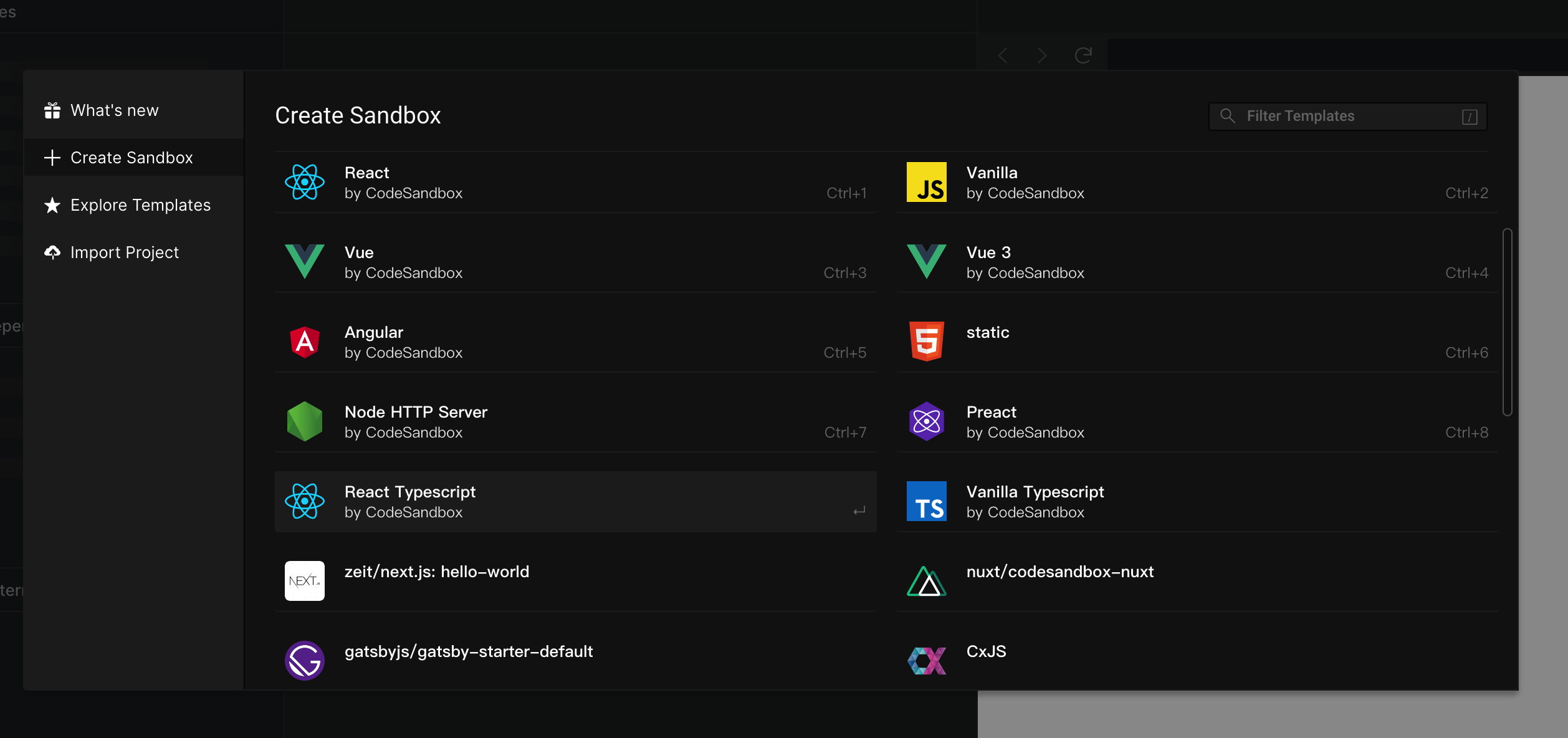The height and width of the screenshot is (738, 1568).
Task: Switch to Explore Templates section
Action: pos(140,205)
